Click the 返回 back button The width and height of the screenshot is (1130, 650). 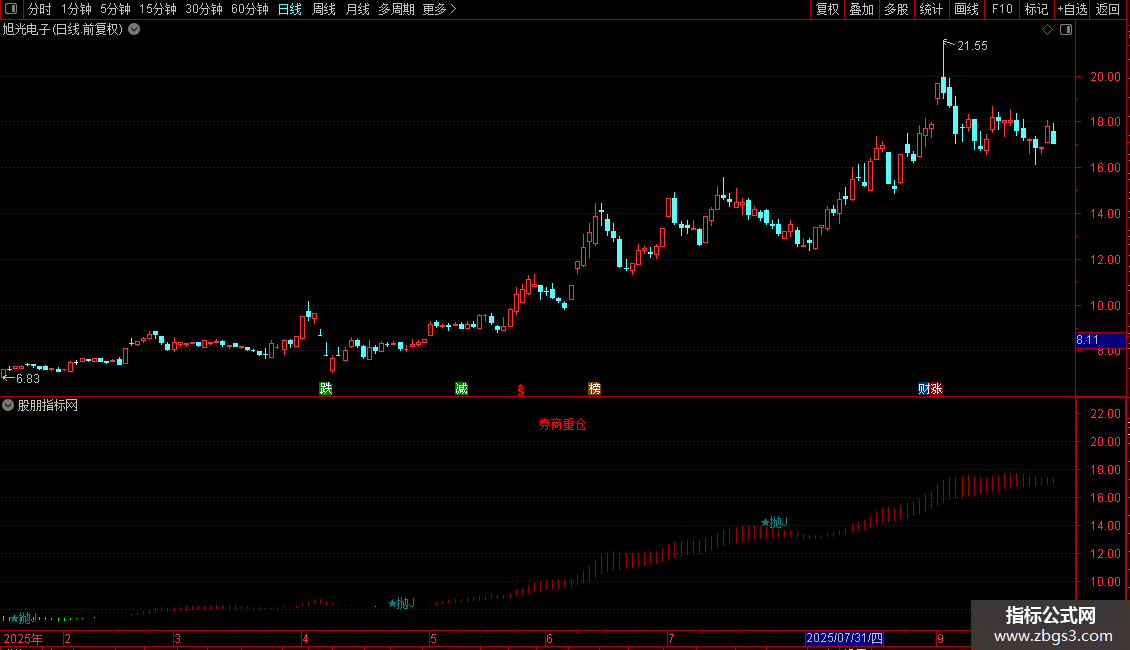[x=1108, y=9]
